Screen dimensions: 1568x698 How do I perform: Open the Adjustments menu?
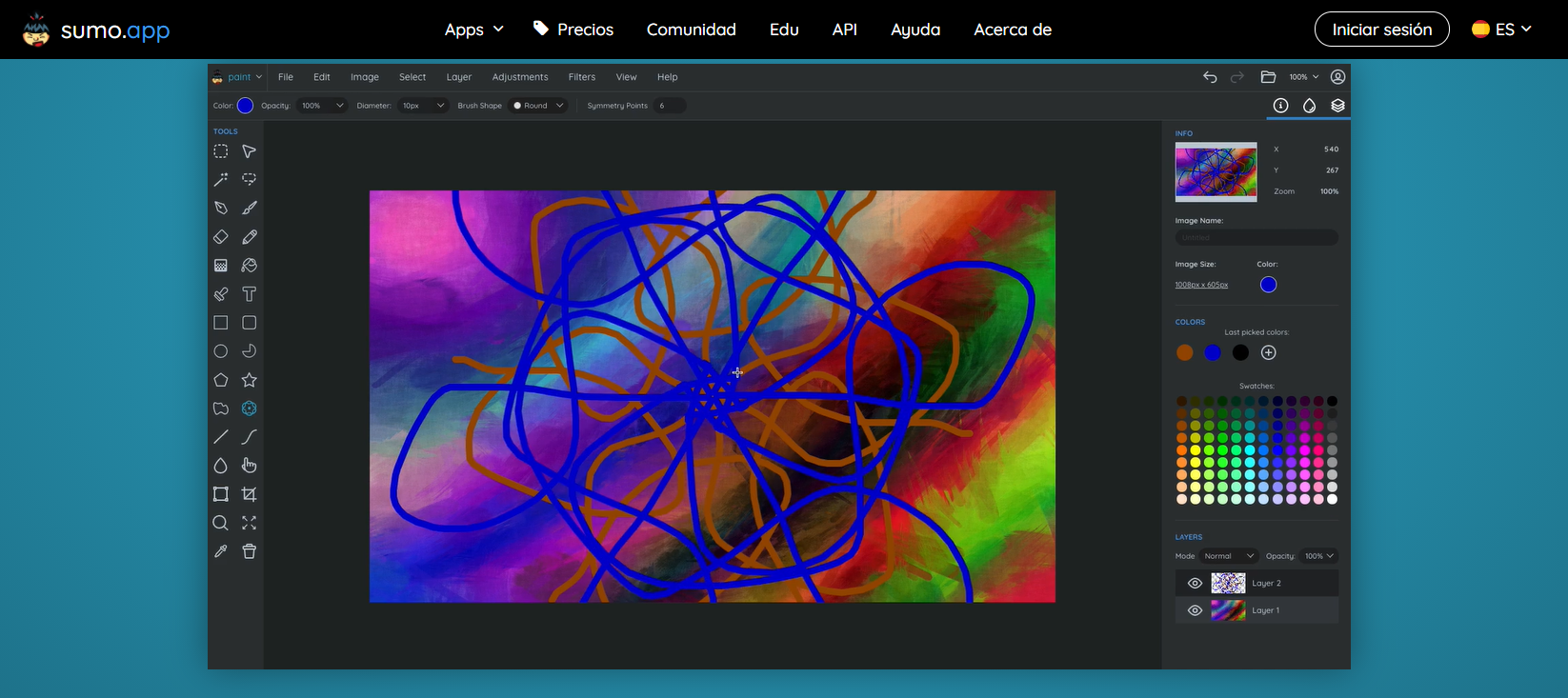(x=520, y=77)
